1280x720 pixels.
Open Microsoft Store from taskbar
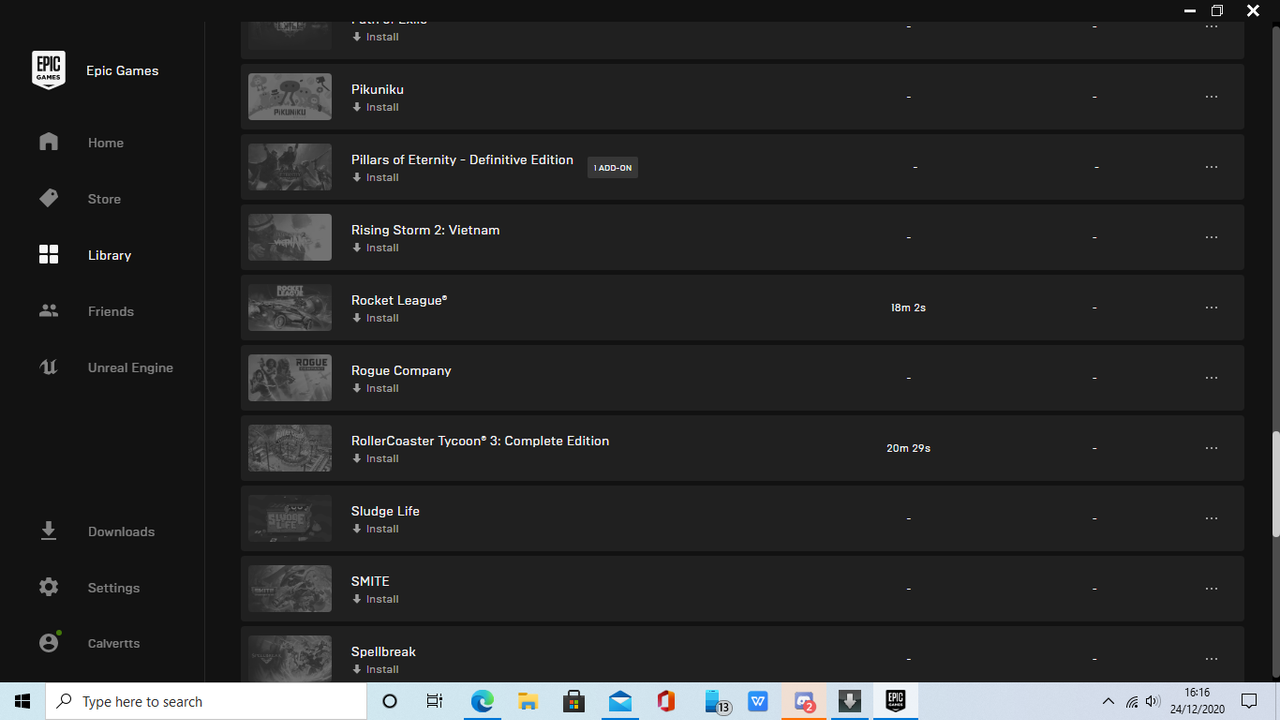coord(574,701)
